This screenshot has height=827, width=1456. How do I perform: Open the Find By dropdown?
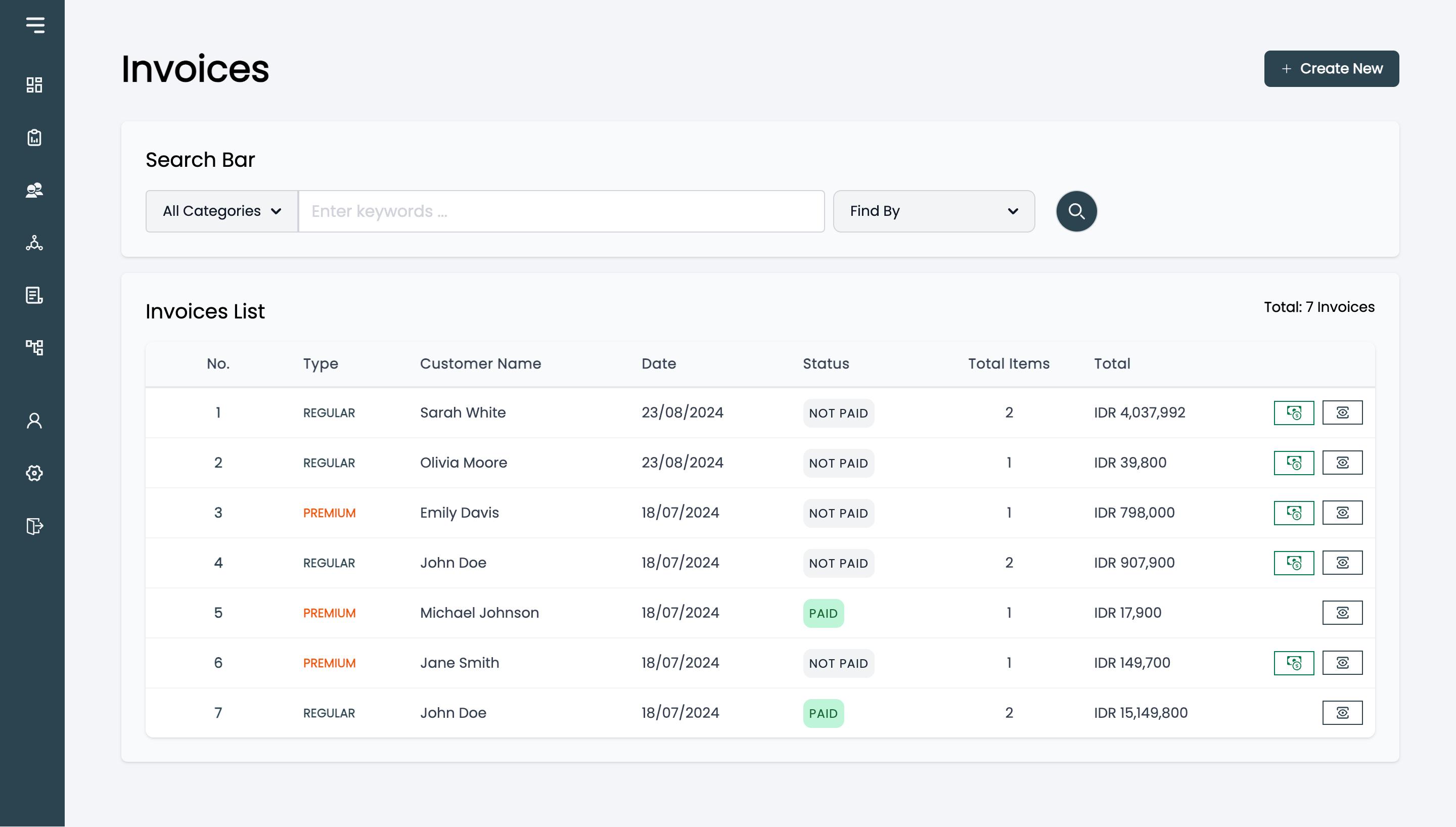[934, 211]
